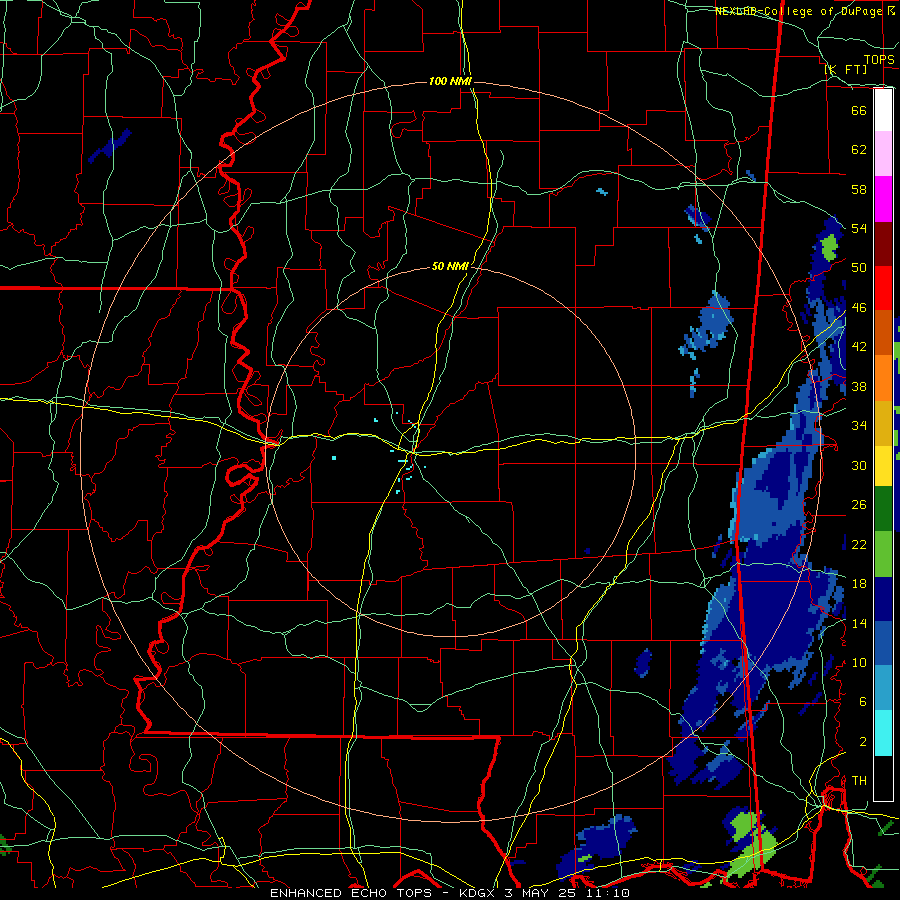Click the legend value "62"
The width and height of the screenshot is (900, 900).
pyautogui.click(x=859, y=150)
